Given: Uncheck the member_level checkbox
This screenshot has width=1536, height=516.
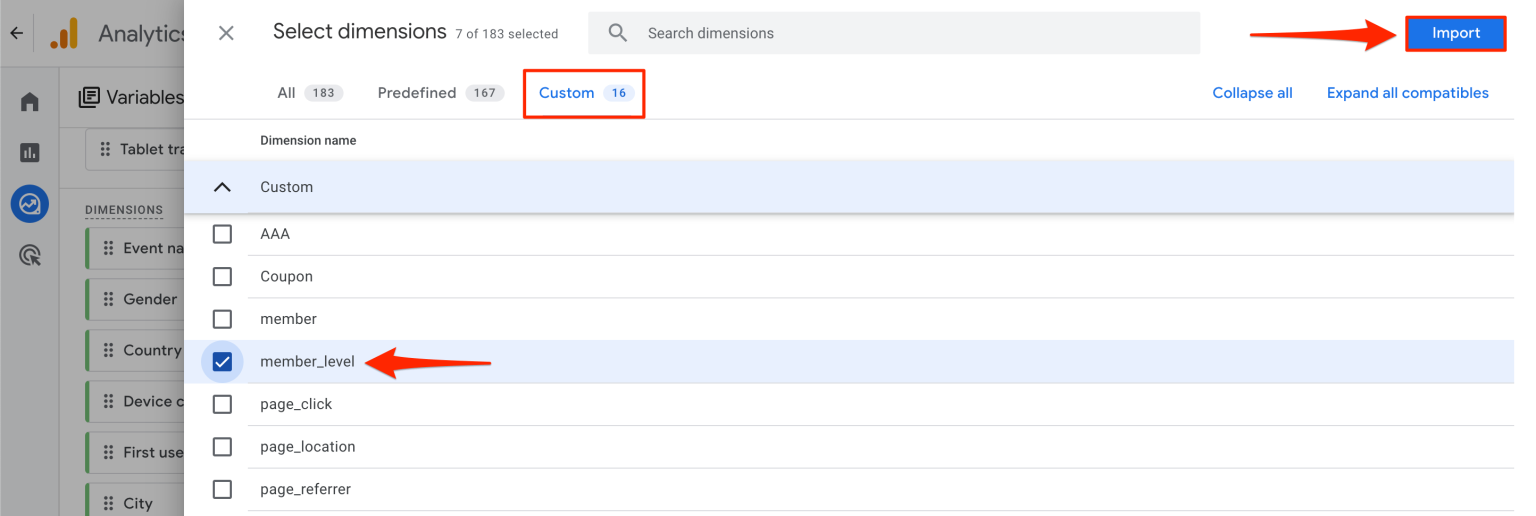Looking at the screenshot, I should click(x=222, y=362).
